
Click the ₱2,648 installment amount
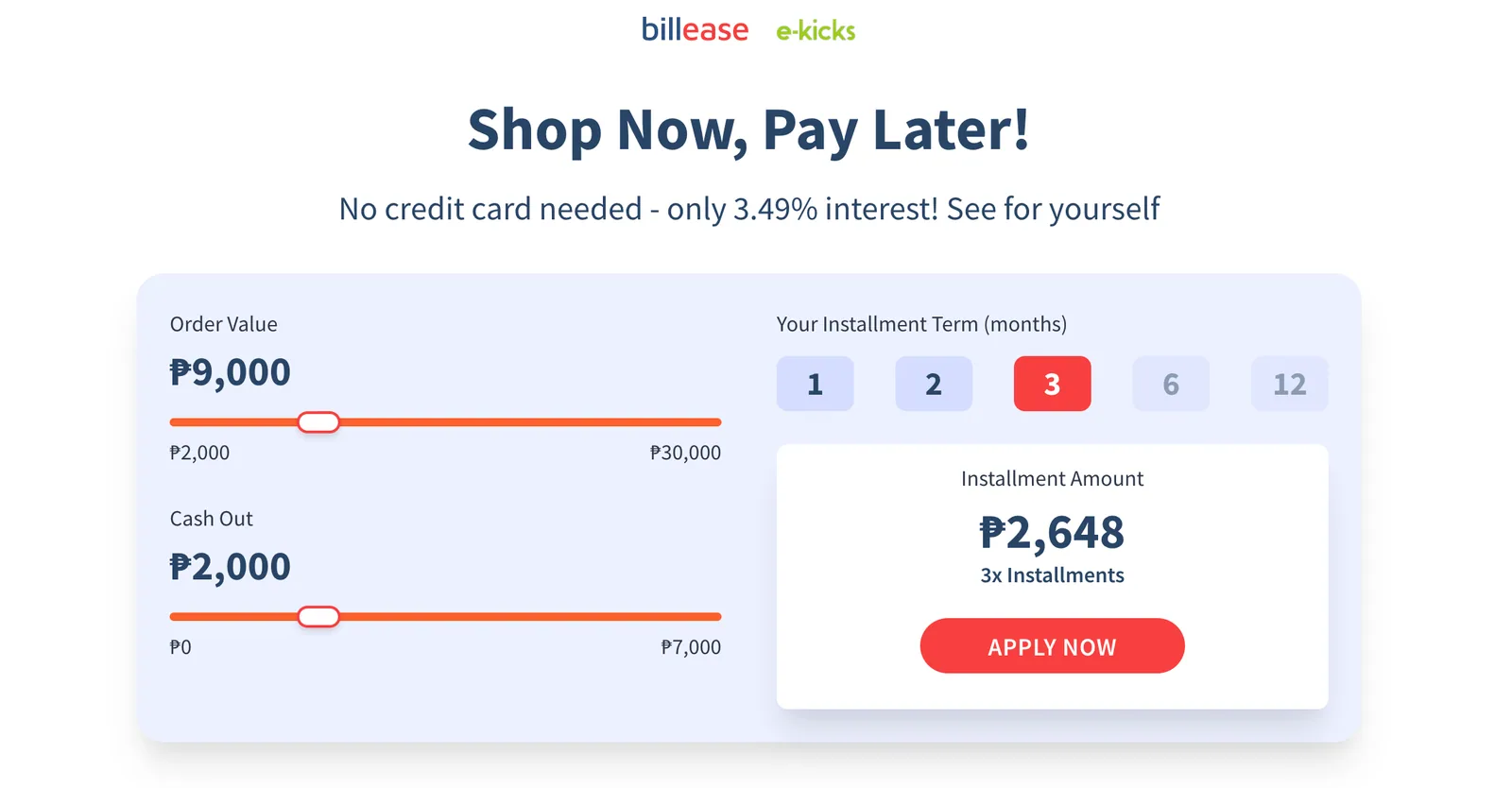coord(1052,533)
